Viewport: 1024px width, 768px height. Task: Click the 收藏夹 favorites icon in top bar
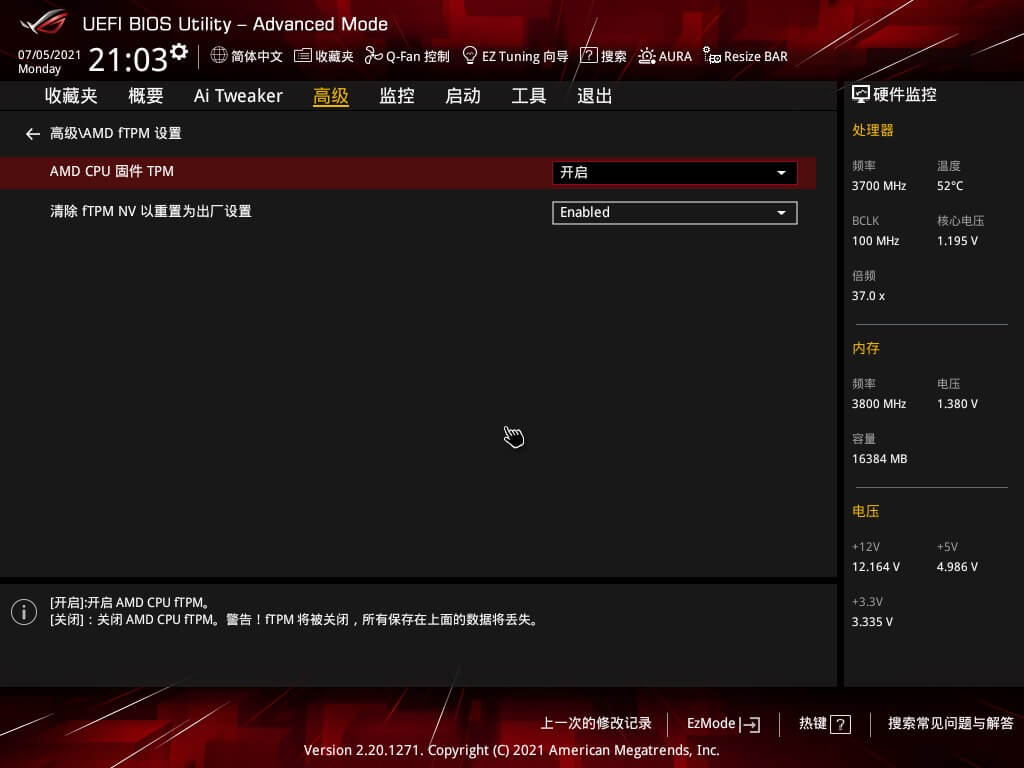coord(322,56)
